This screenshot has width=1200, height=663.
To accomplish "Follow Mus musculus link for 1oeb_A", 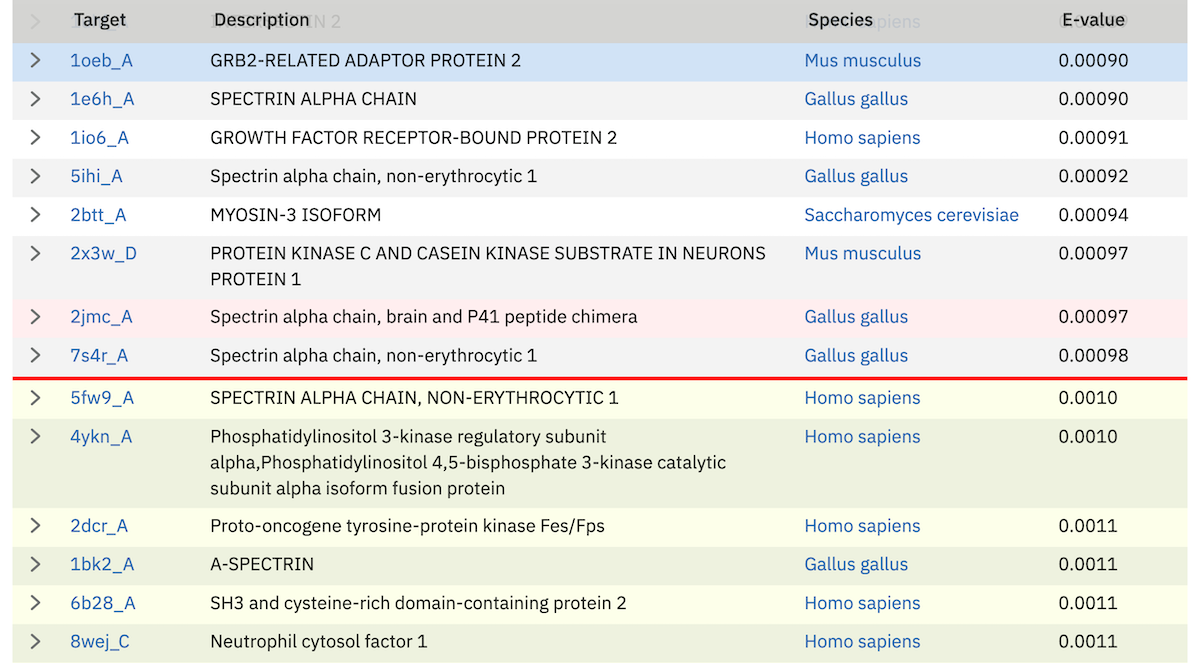I will pyautogui.click(x=862, y=60).
